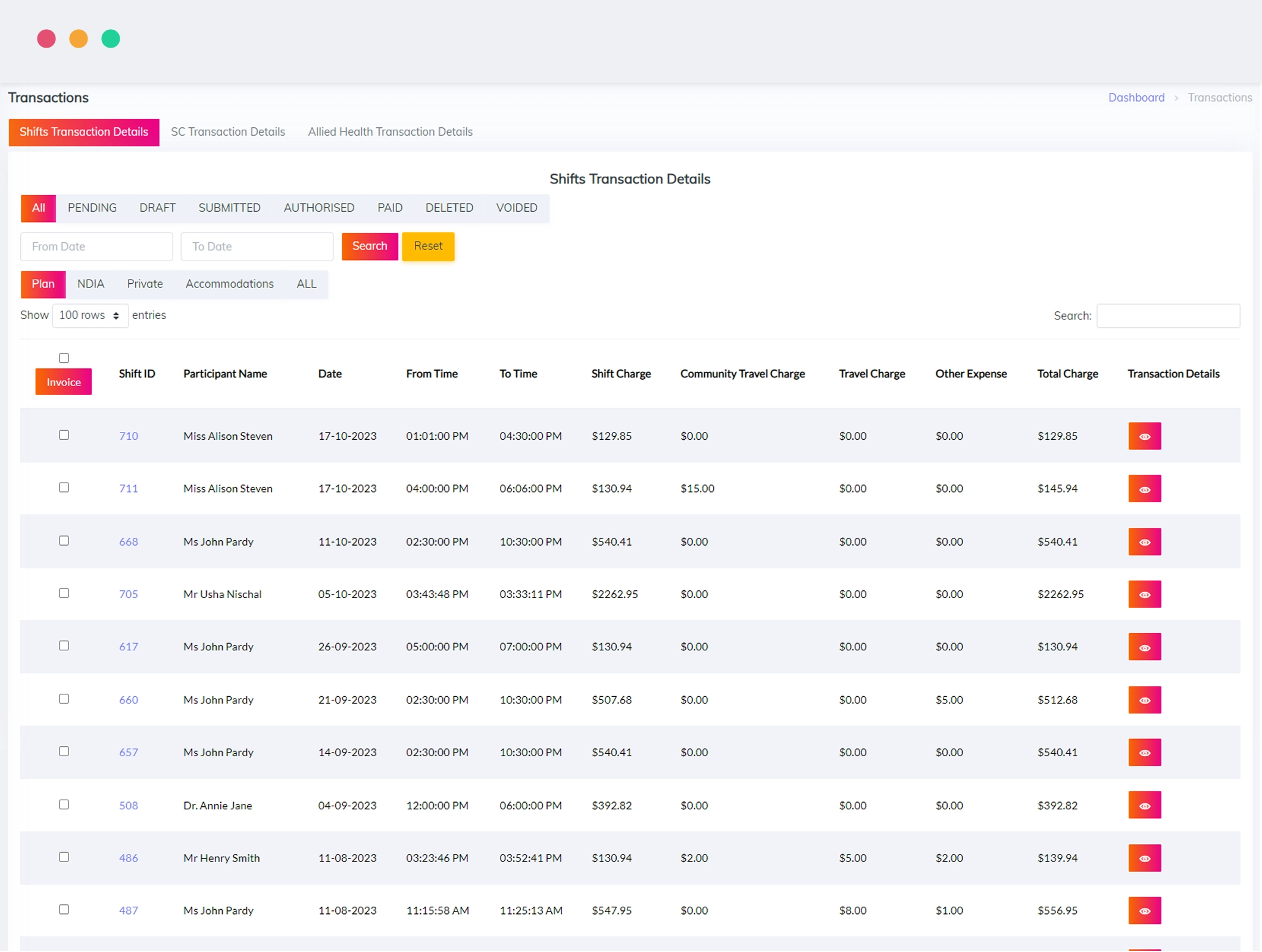Focus the To Date field
The height and width of the screenshot is (952, 1262).
(x=257, y=246)
